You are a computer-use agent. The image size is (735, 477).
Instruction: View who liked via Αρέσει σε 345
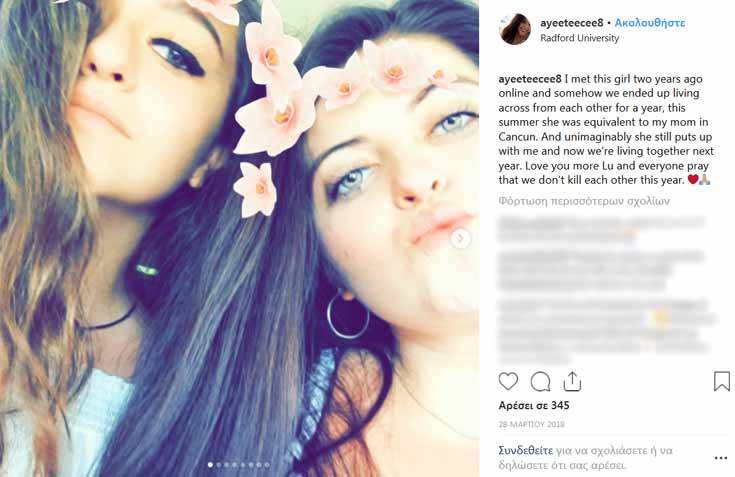[x=534, y=406]
